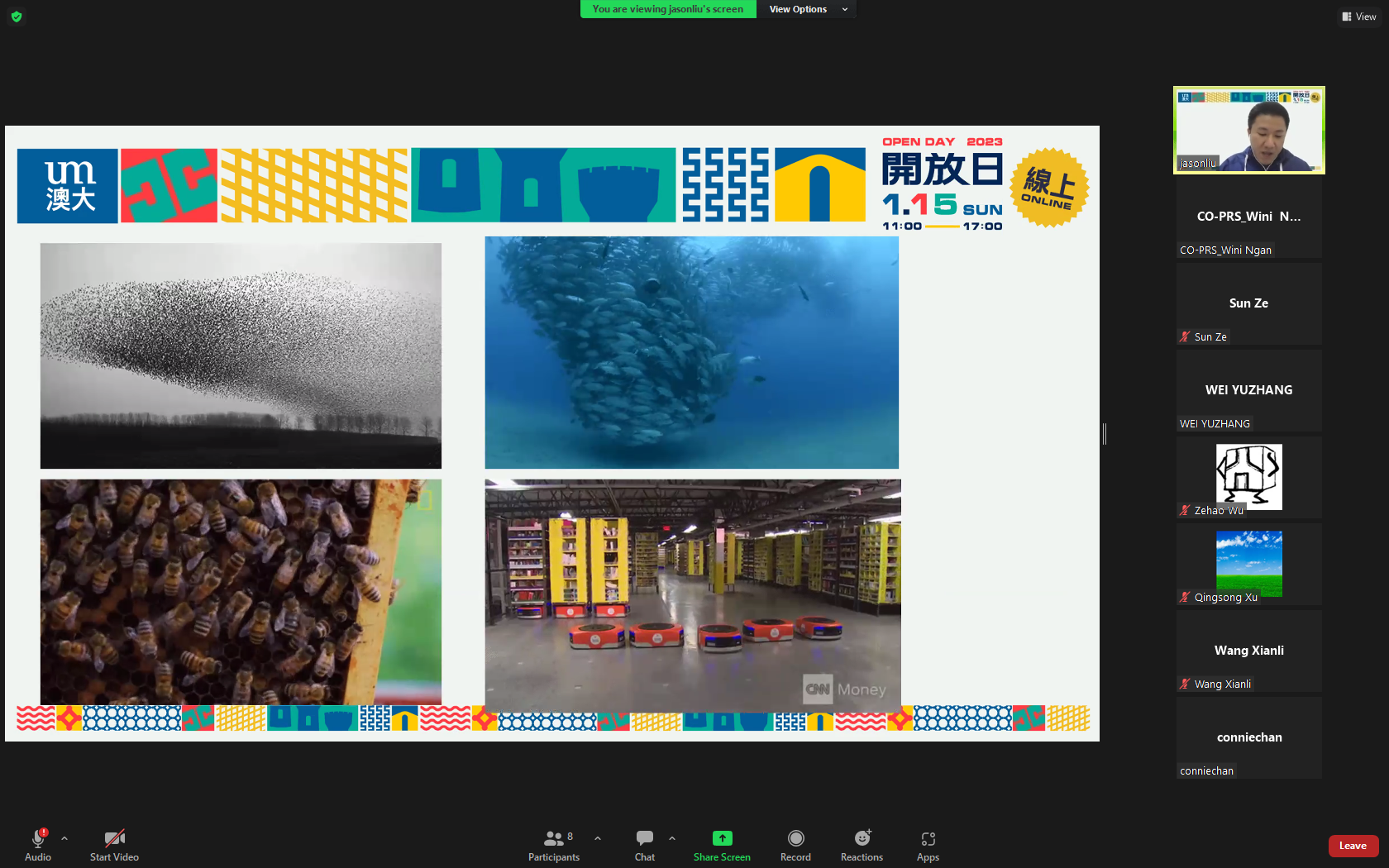Image resolution: width=1389 pixels, height=868 pixels.
Task: Select Qingsong Xu's participant tile
Action: click(1248, 564)
